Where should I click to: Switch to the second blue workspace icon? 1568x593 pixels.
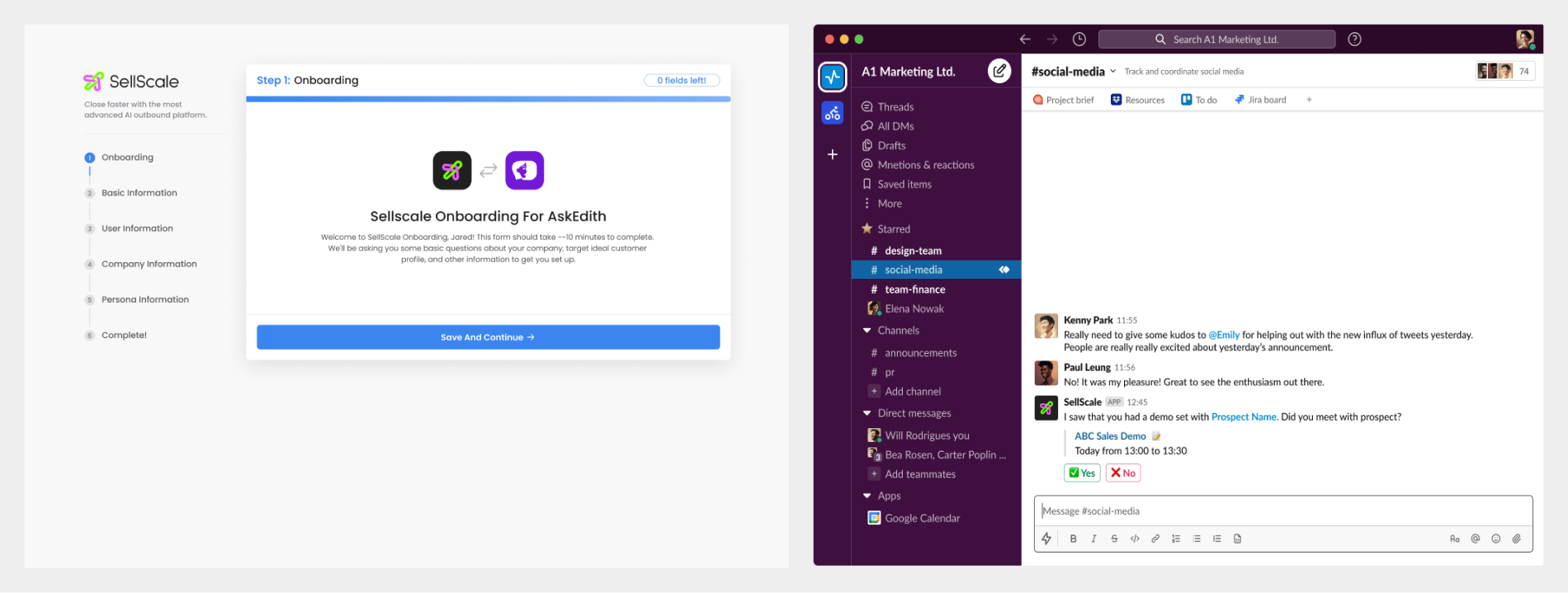coord(833,113)
